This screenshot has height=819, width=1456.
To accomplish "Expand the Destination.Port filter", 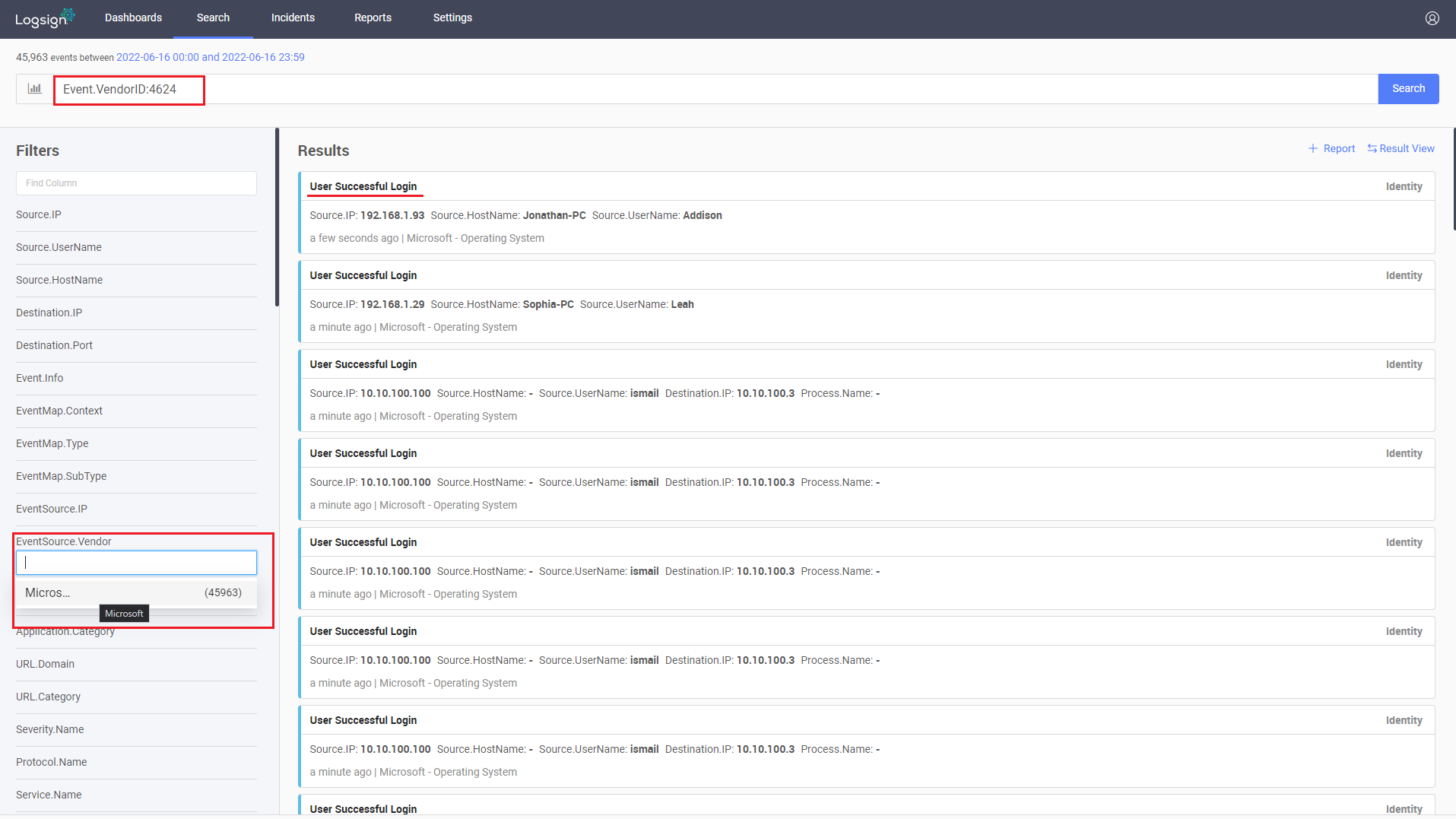I will 54,346.
